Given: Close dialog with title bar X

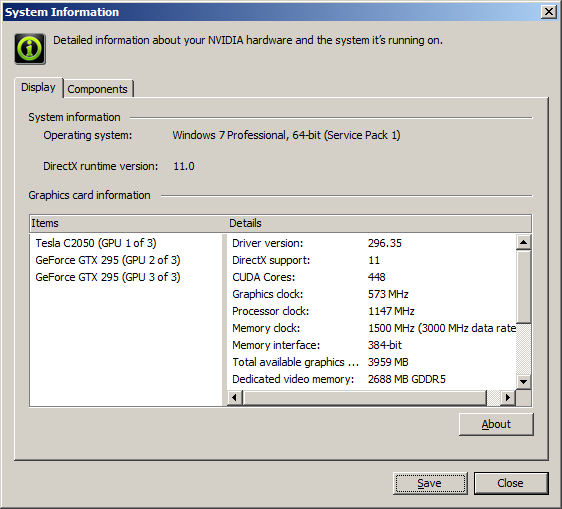Looking at the screenshot, I should click(549, 12).
